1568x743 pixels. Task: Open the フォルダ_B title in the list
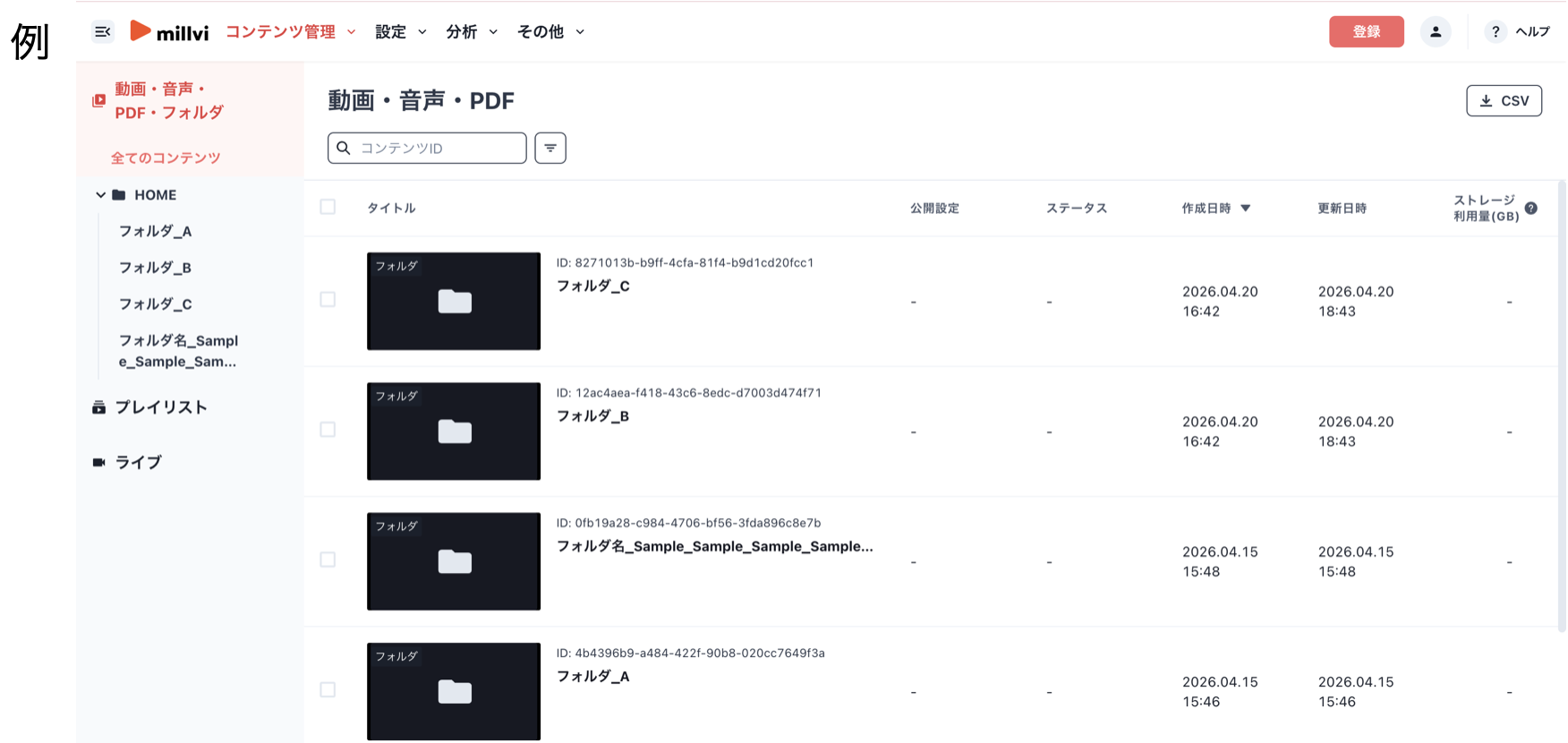point(593,416)
